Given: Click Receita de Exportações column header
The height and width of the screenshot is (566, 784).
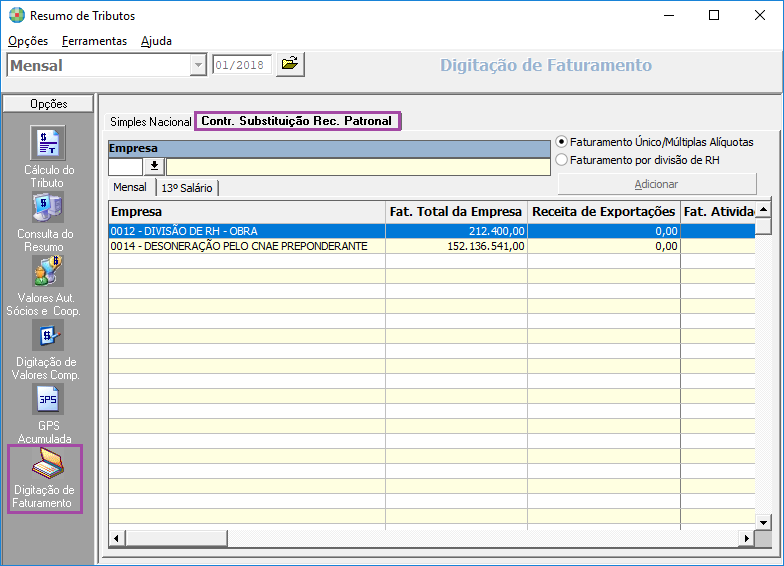Looking at the screenshot, I should [x=604, y=212].
